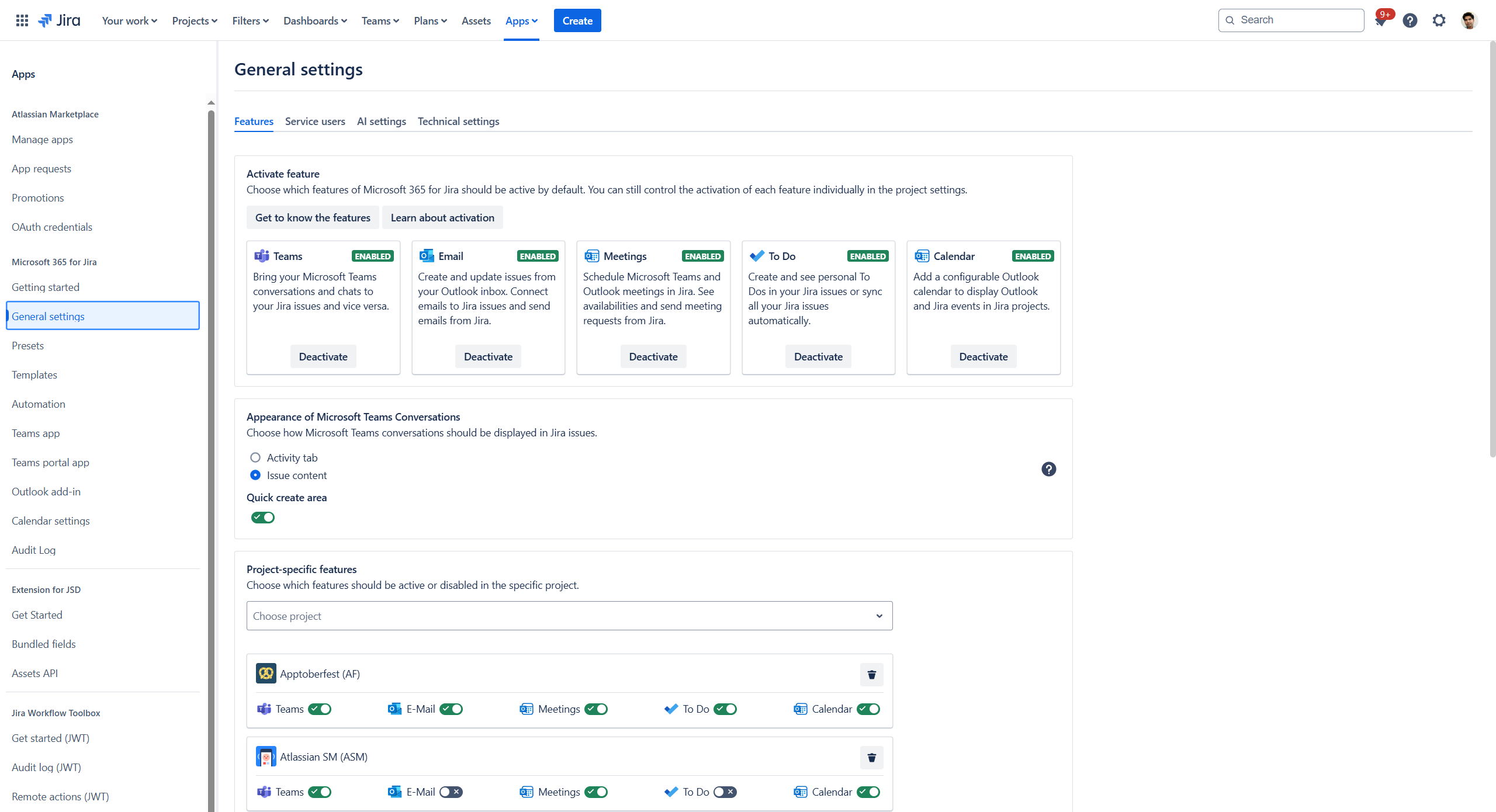The width and height of the screenshot is (1496, 812).
Task: Click the Search input field
Action: coord(1291,20)
